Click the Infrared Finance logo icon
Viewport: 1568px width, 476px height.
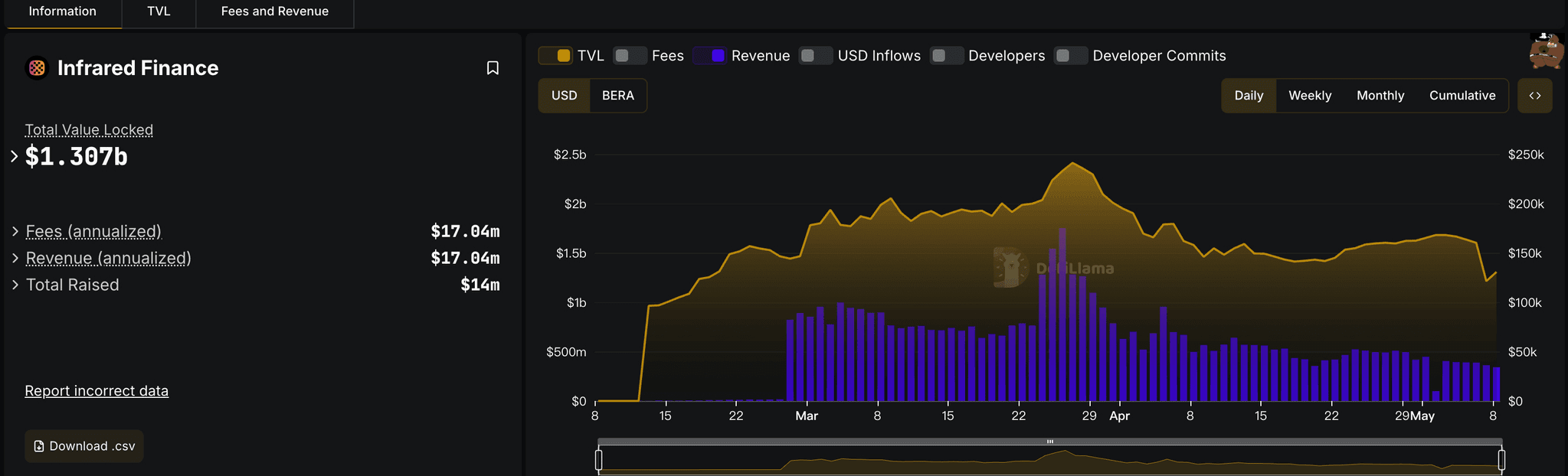[x=36, y=68]
